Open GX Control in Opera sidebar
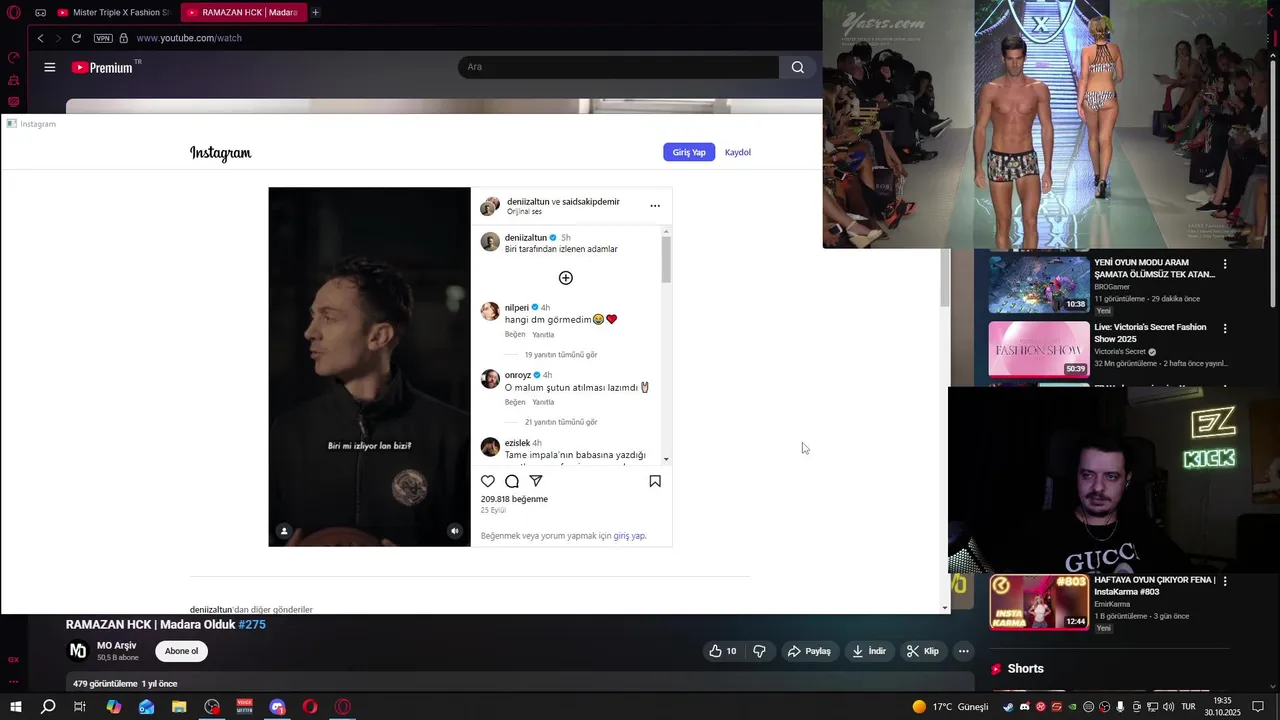 click(14, 58)
